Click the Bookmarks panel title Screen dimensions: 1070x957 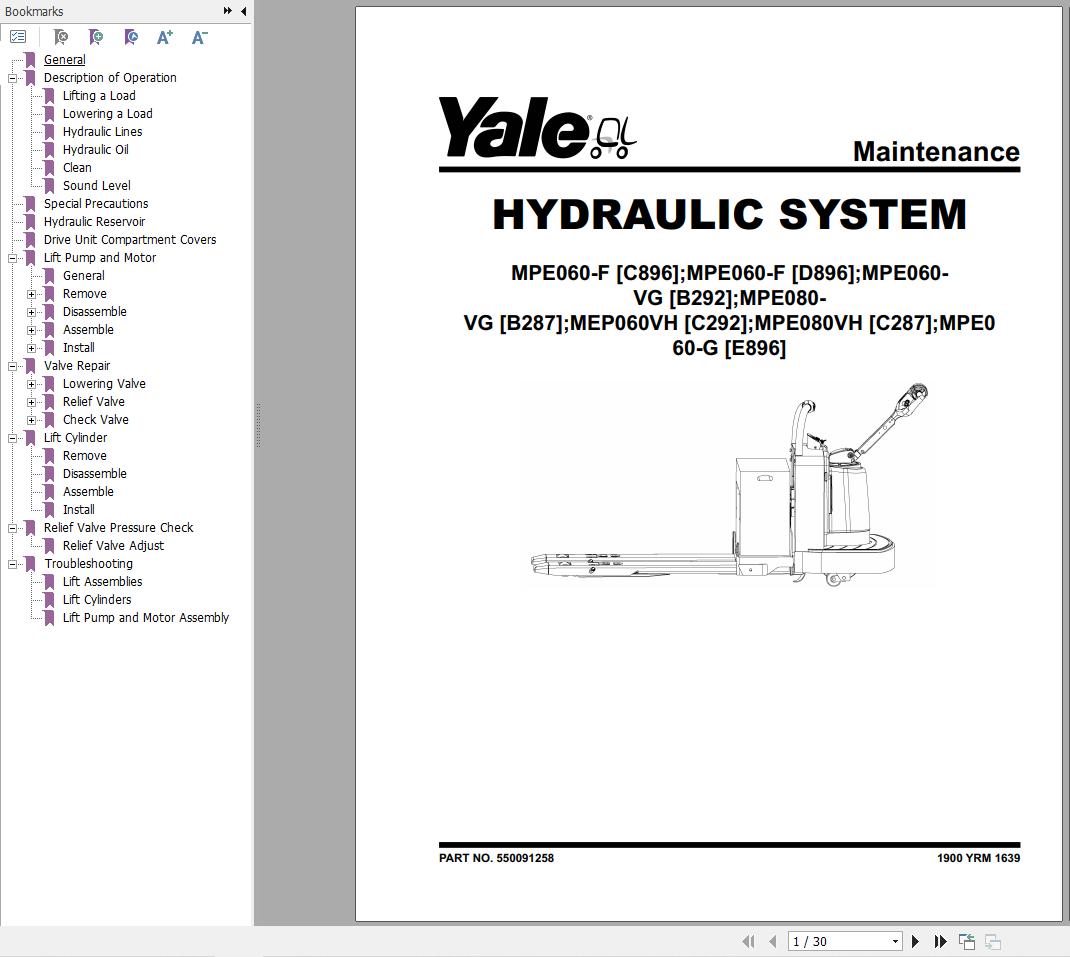pos(33,11)
